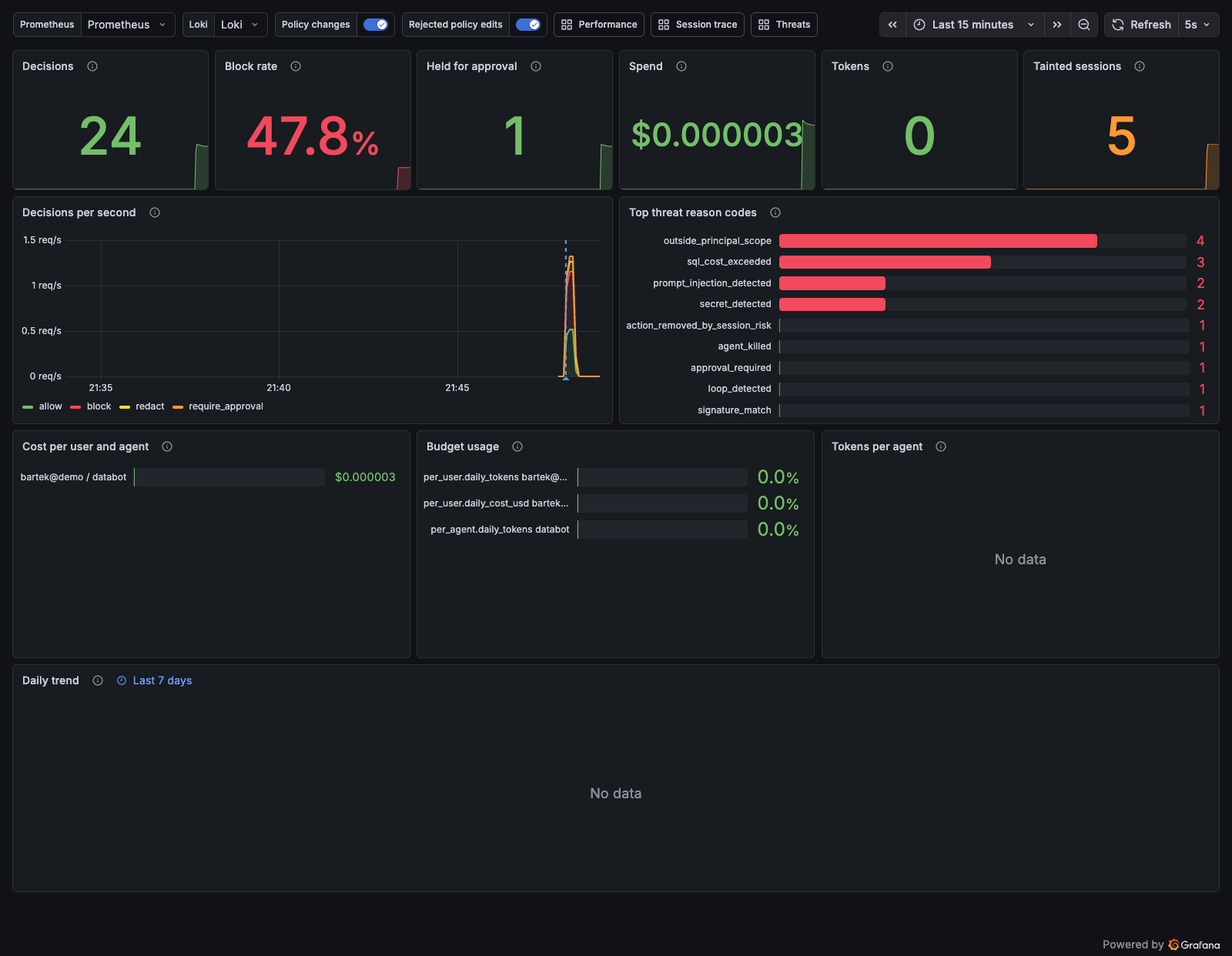Viewport: 1232px width, 956px height.
Task: Click the info icon beside Daily trend
Action: pos(98,680)
